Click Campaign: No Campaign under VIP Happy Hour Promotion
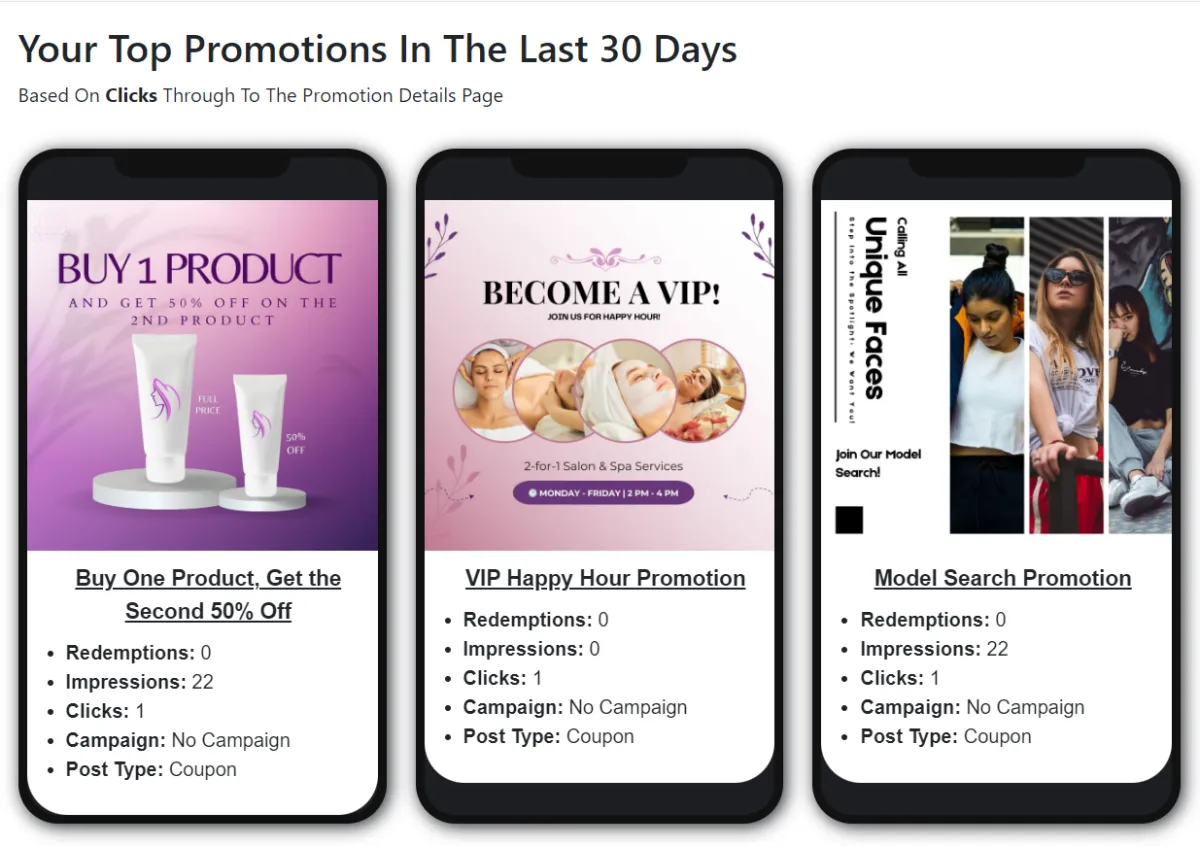This screenshot has width=1200, height=846. click(x=575, y=707)
